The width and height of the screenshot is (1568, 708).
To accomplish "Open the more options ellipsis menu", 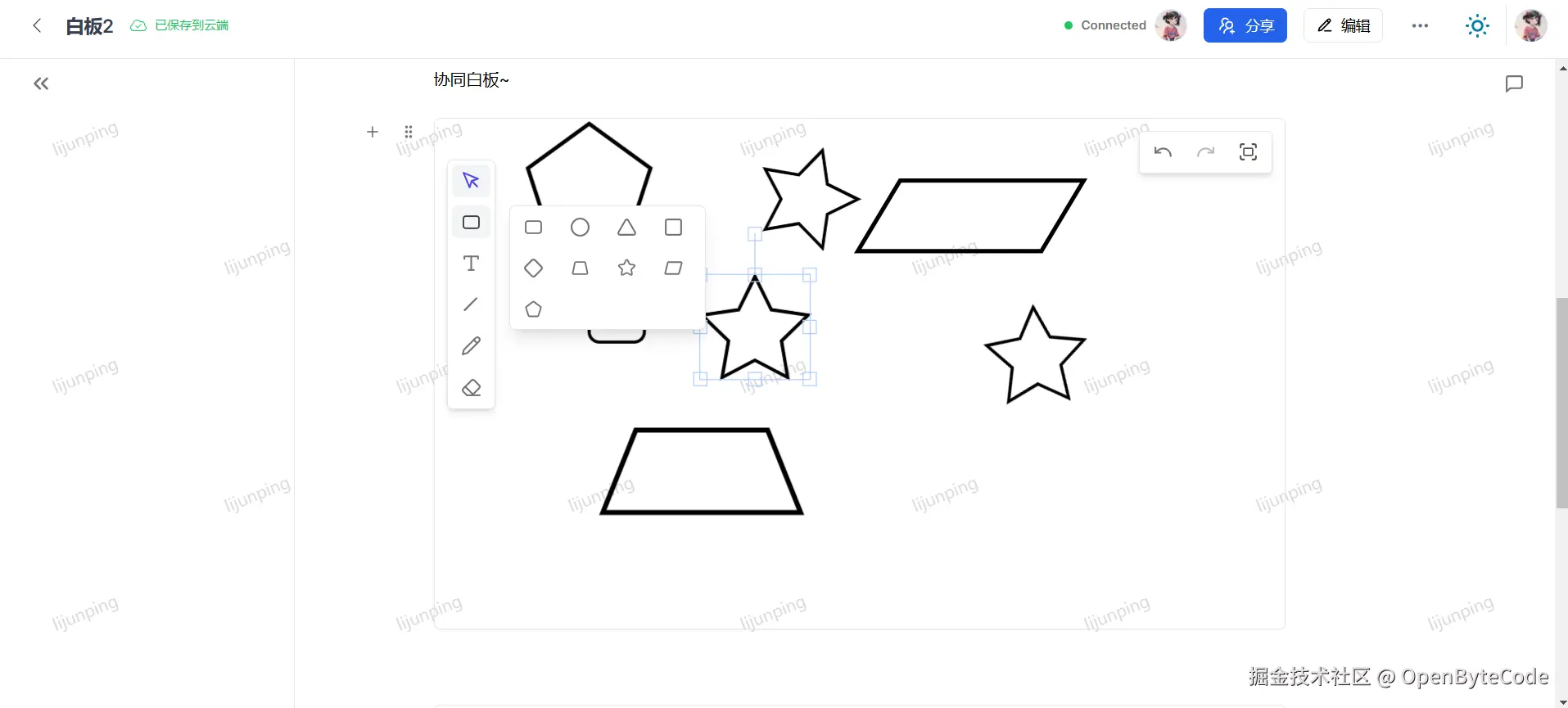I will [1420, 26].
